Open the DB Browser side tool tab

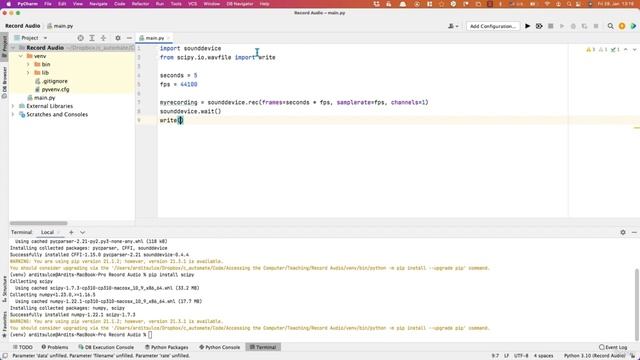[4, 83]
